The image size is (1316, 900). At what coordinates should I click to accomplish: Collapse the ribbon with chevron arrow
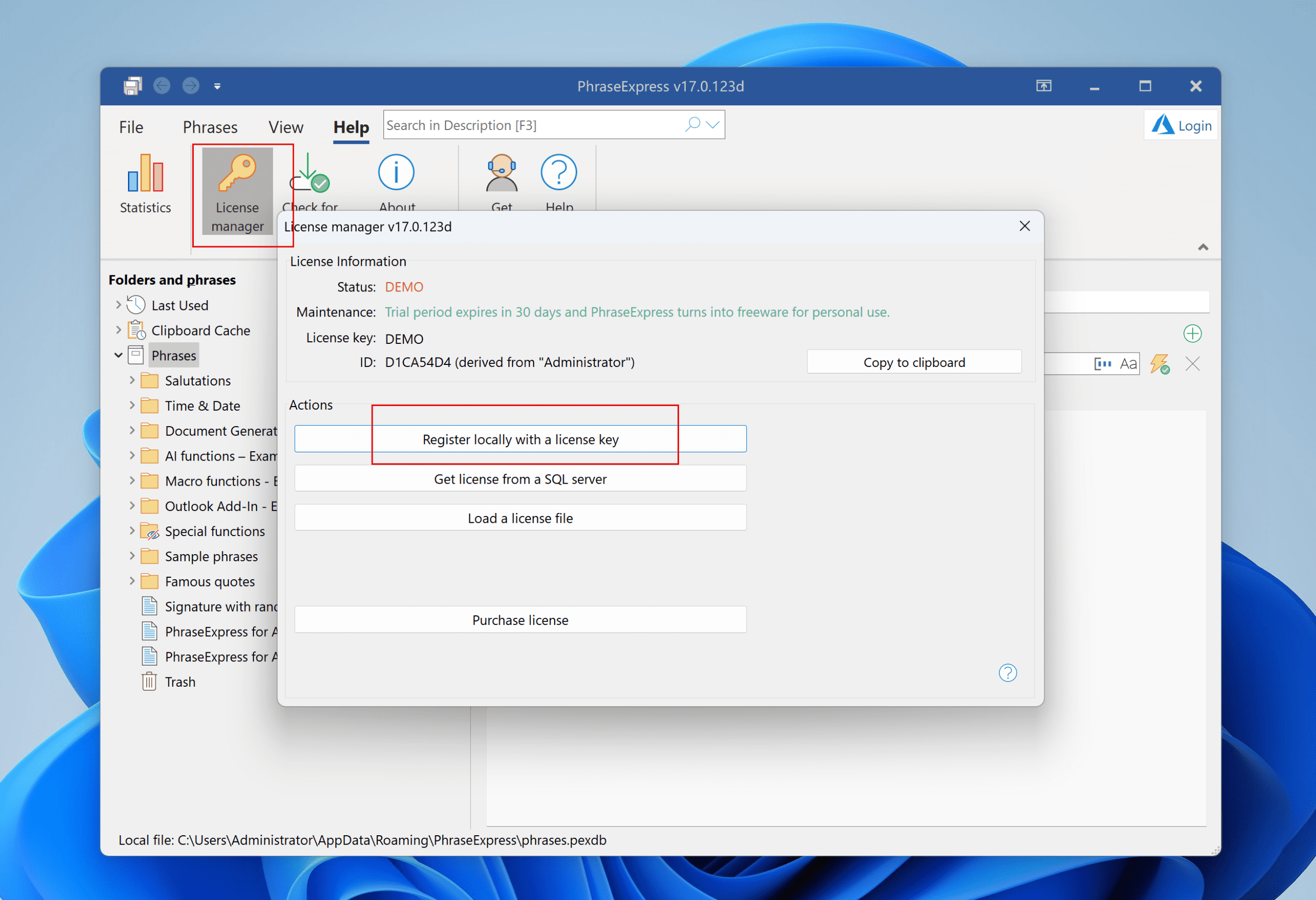[1203, 247]
